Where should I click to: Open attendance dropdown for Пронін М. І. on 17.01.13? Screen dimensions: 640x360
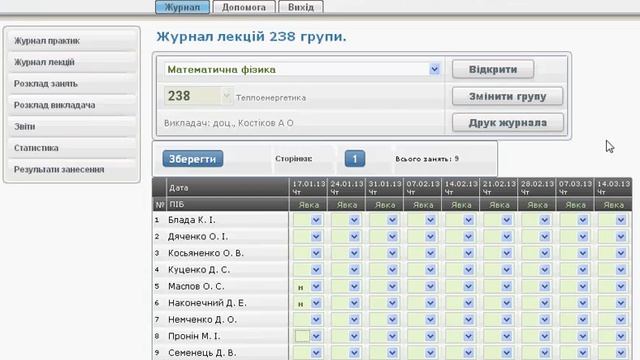point(316,336)
